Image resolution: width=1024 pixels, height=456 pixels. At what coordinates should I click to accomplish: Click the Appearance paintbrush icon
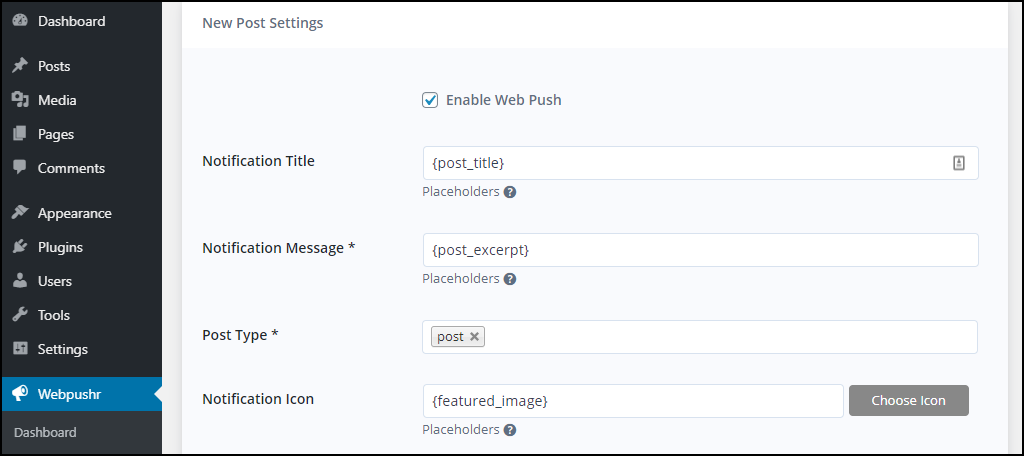pos(20,213)
